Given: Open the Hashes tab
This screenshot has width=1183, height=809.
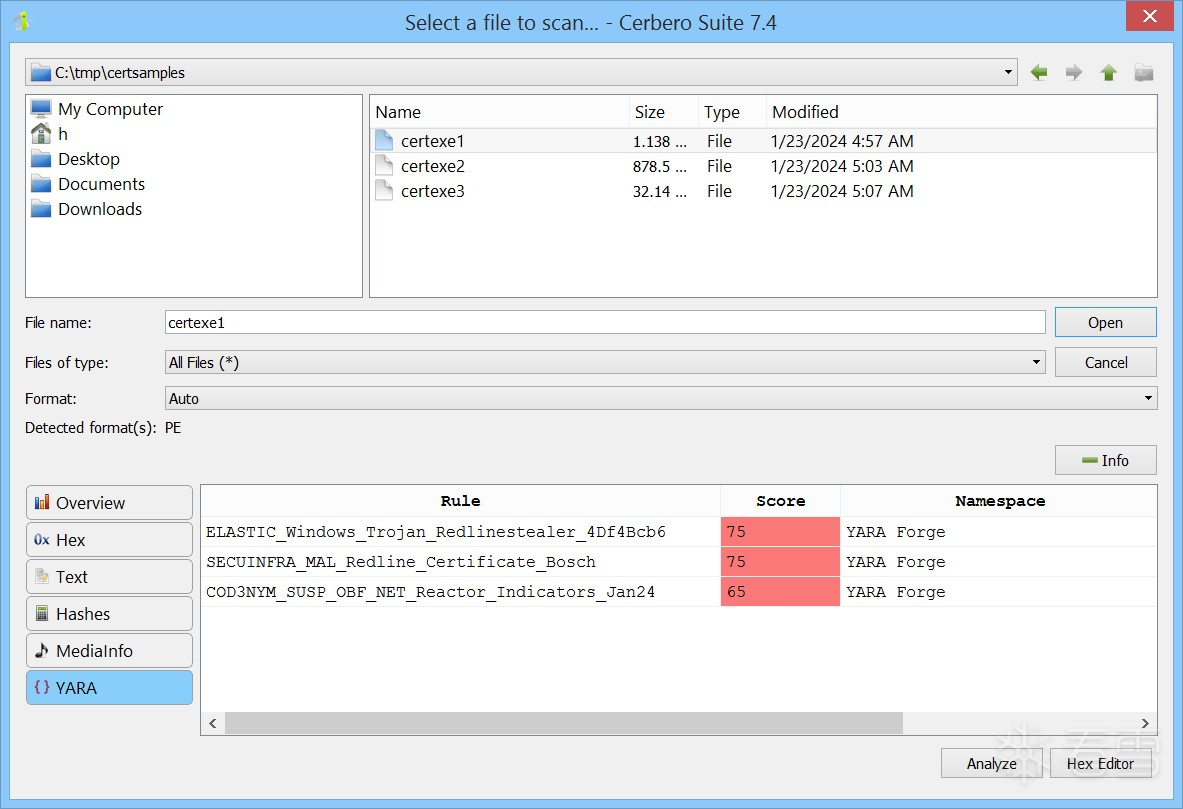Looking at the screenshot, I should pos(109,614).
